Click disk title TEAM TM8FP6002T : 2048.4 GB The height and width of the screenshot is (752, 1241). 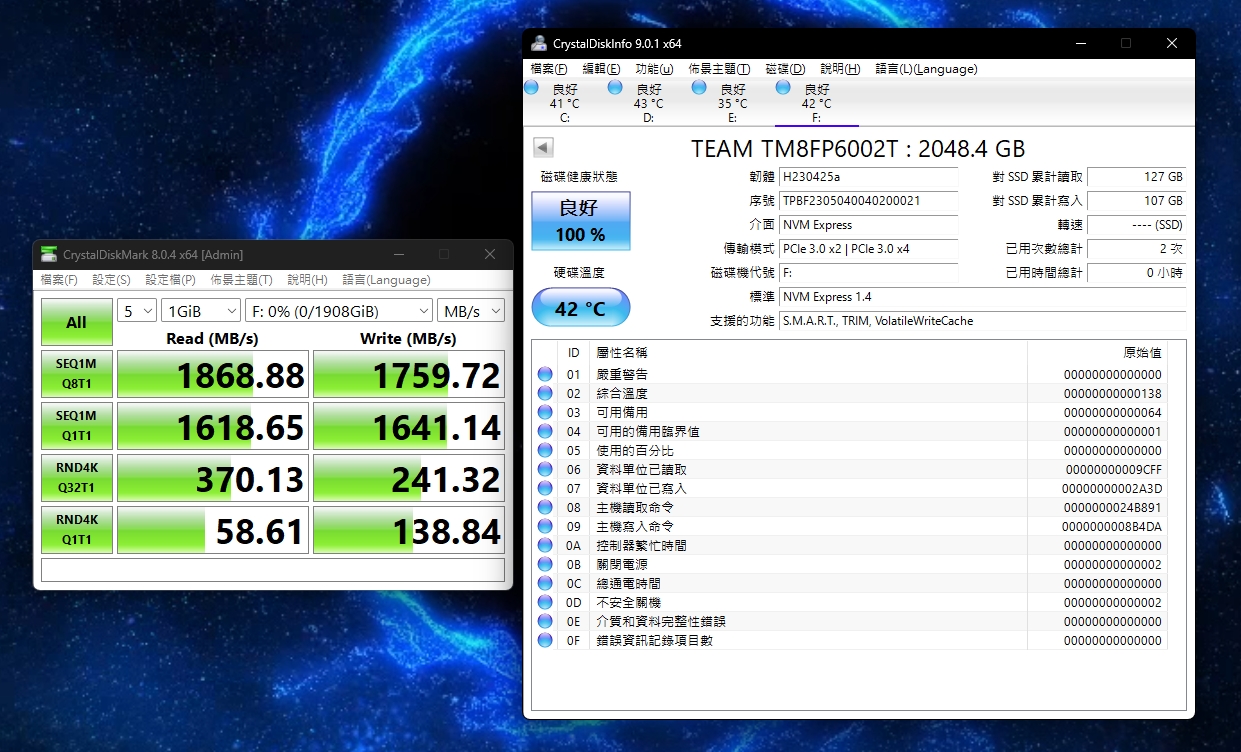click(x=858, y=149)
